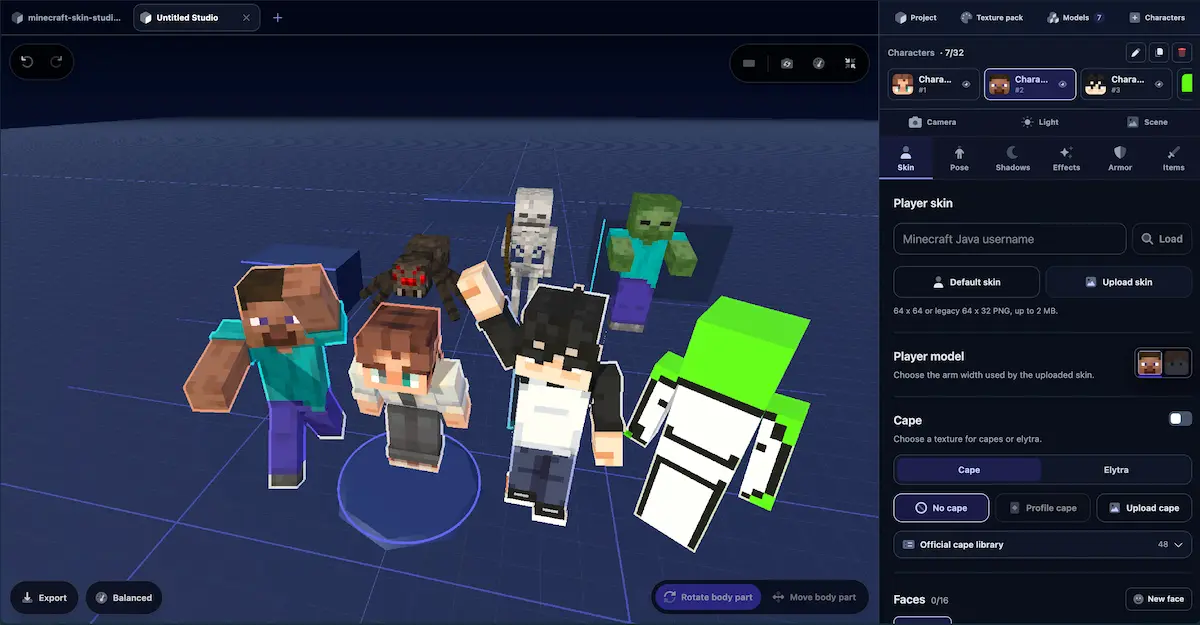
Task: Click the Upload skin button
Action: click(x=1118, y=282)
